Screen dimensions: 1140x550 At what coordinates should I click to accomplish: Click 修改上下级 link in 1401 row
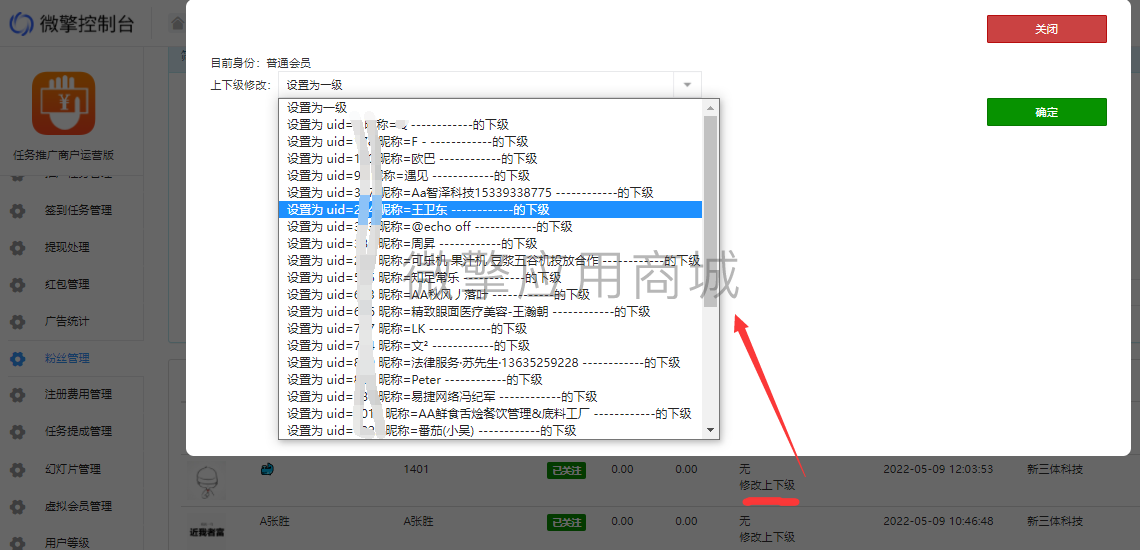click(767, 485)
